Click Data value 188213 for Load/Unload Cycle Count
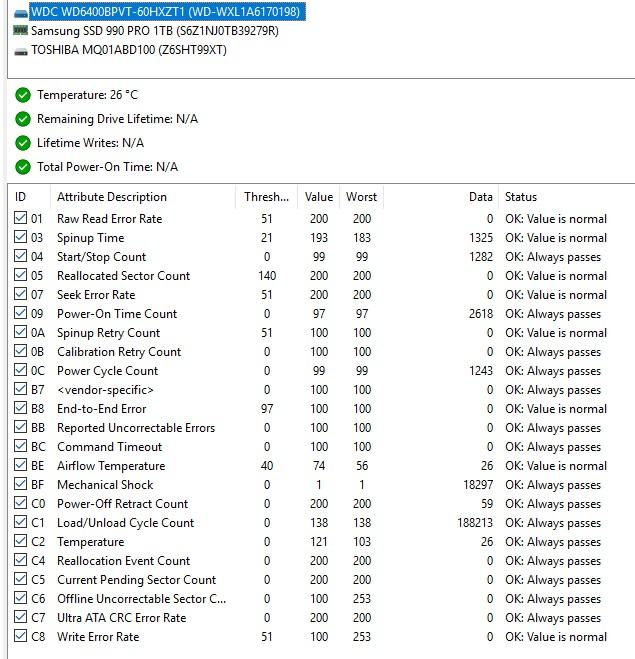 (x=475, y=523)
